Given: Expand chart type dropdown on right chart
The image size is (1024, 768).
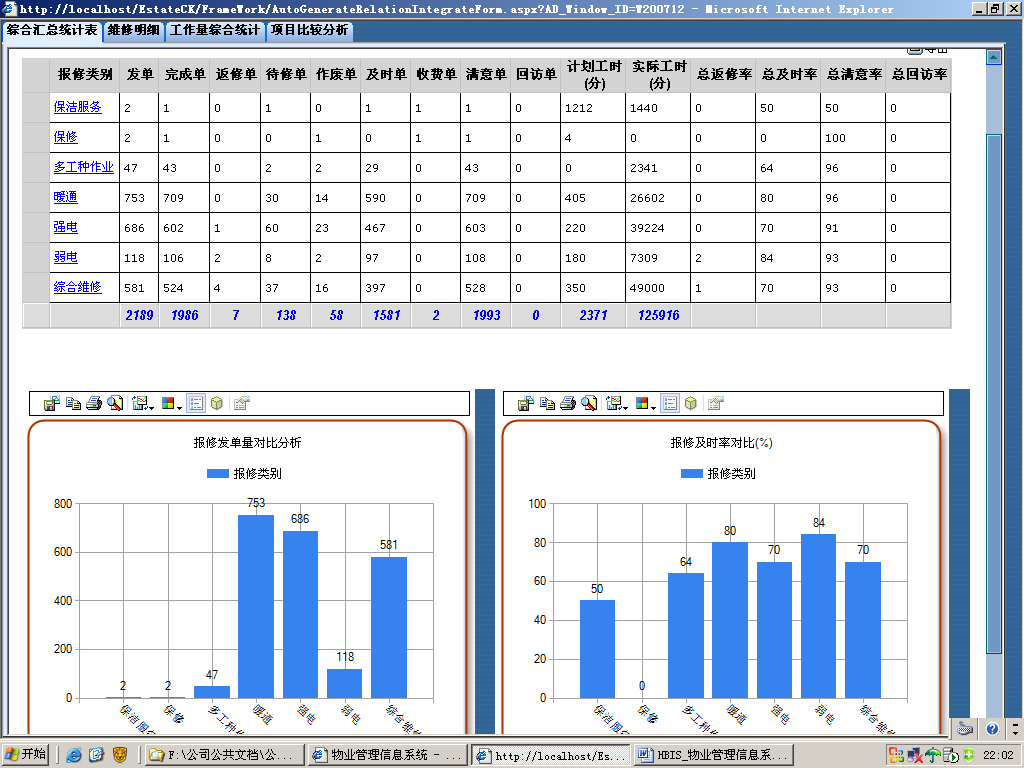Looking at the screenshot, I should tap(616, 403).
